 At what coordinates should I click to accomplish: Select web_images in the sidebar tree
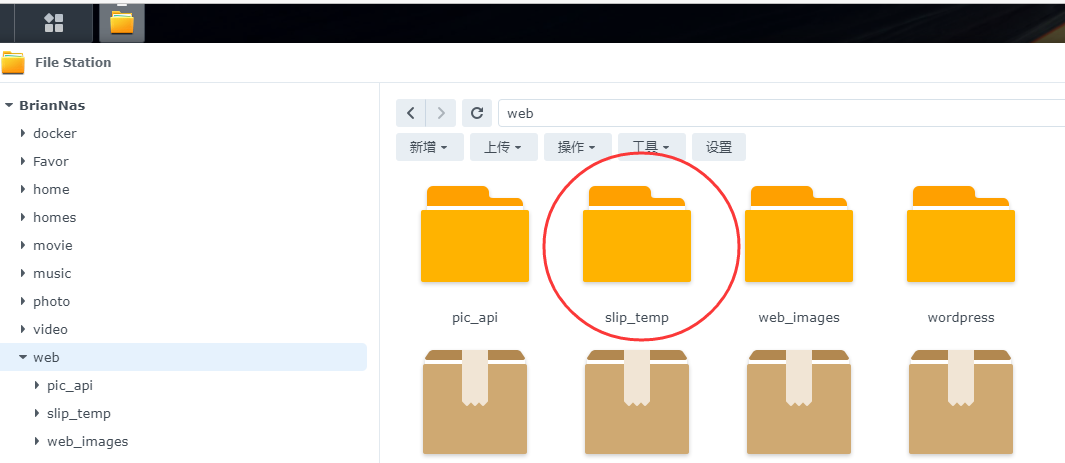click(x=88, y=441)
